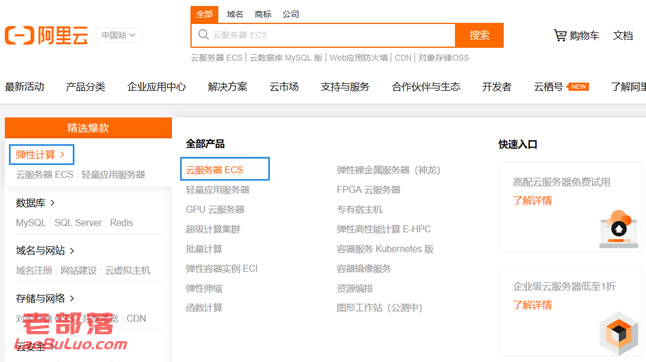Click the 域名注册 sidebar link

pos(34,270)
